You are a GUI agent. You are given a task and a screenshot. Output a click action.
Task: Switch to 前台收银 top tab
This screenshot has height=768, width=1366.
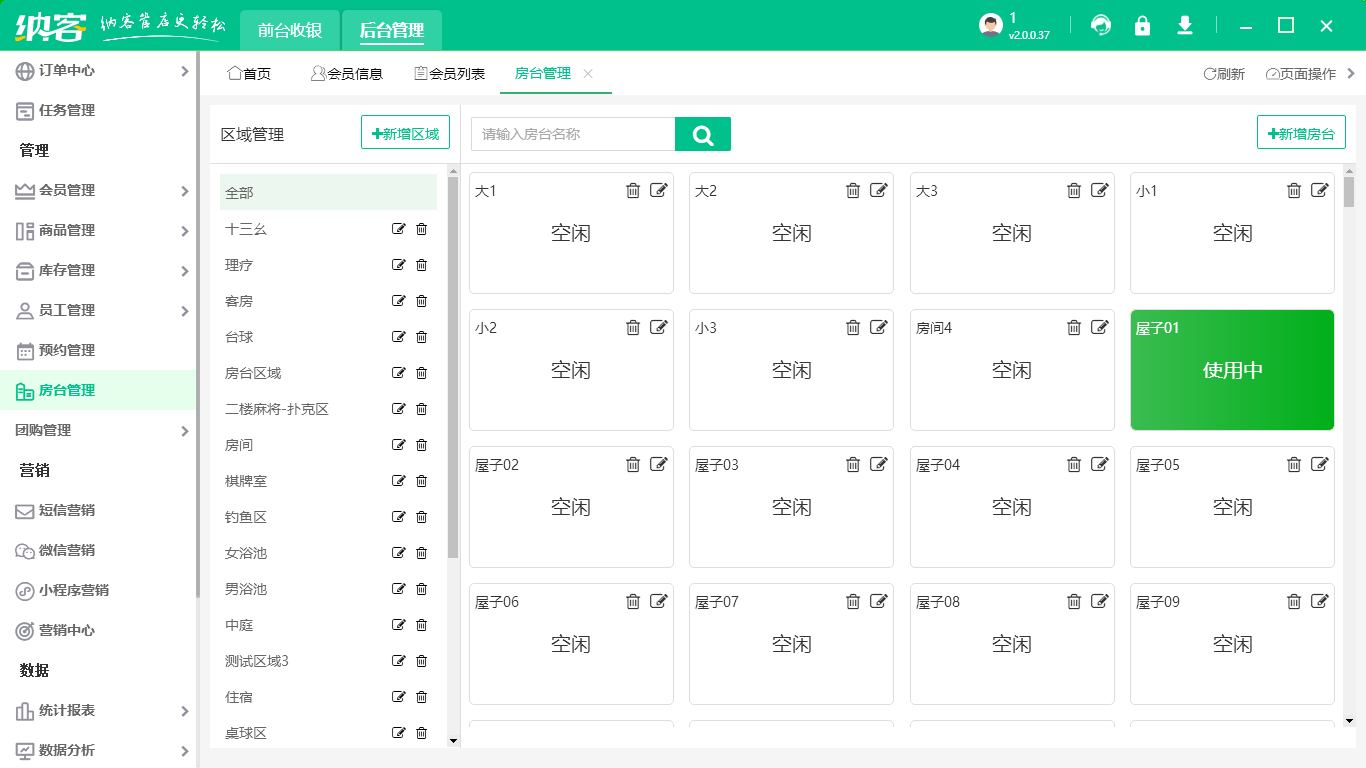(x=290, y=30)
